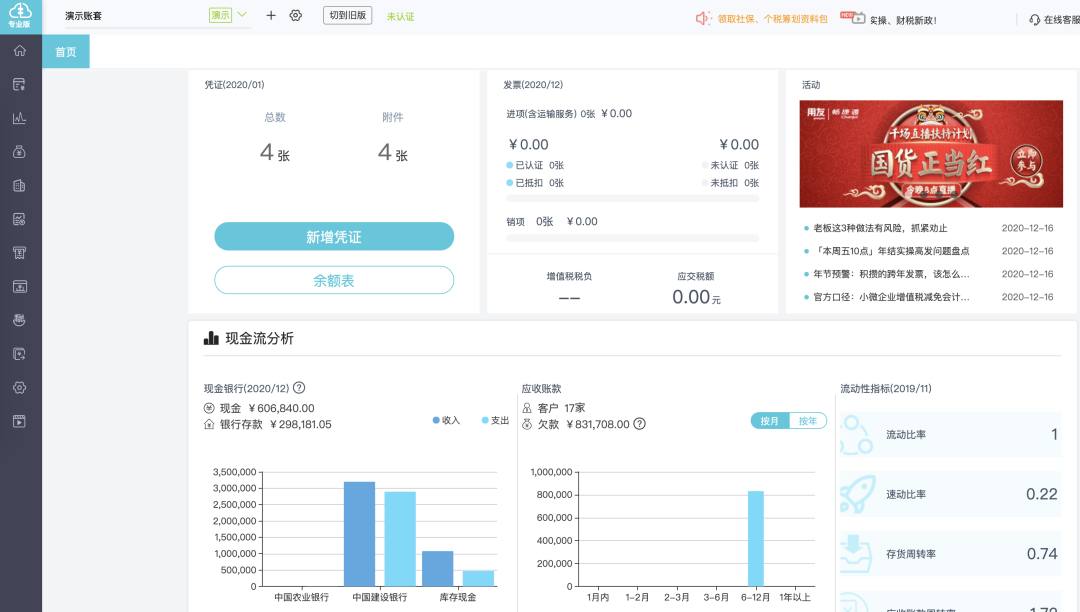The image size is (1080, 612).
Task: Click the help icon next to 现金银行(2020/12)
Action: [299, 388]
